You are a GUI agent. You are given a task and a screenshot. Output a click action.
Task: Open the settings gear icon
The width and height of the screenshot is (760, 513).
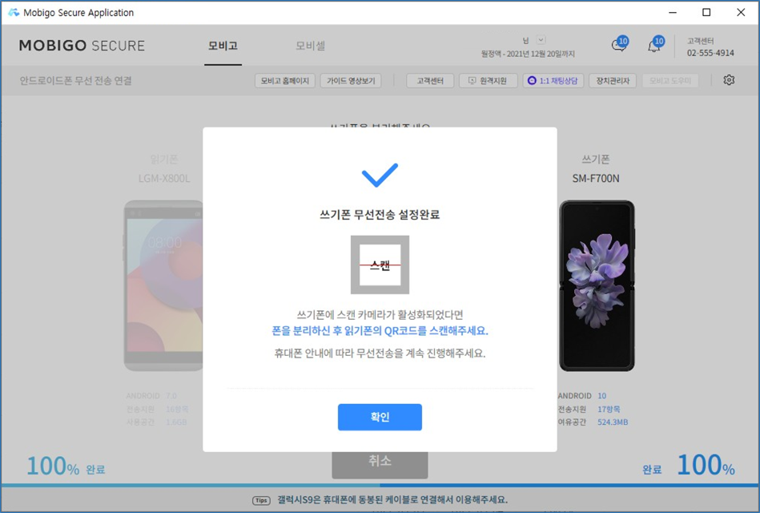tap(729, 80)
